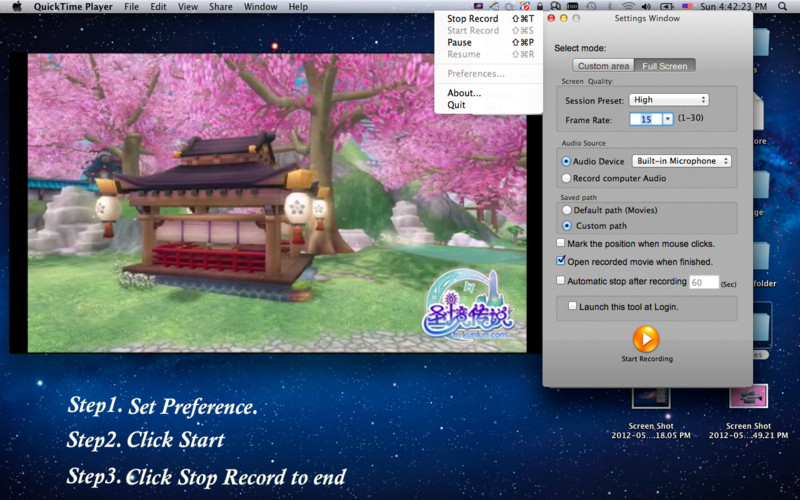Screen dimensions: 800x500
Task: Select Record computer Audio option
Action: [x=566, y=179]
